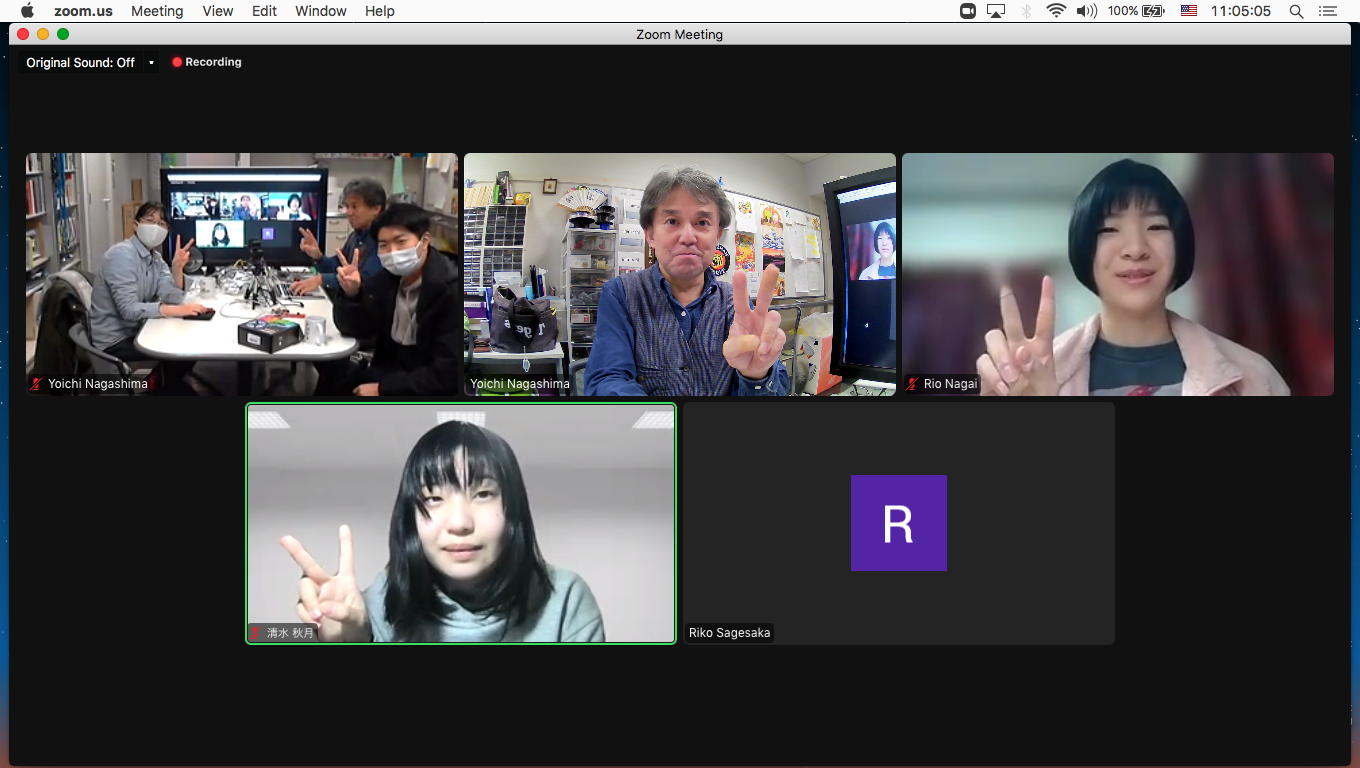The height and width of the screenshot is (768, 1360).
Task: Toggle Original Sound: Off
Action: 81,62
